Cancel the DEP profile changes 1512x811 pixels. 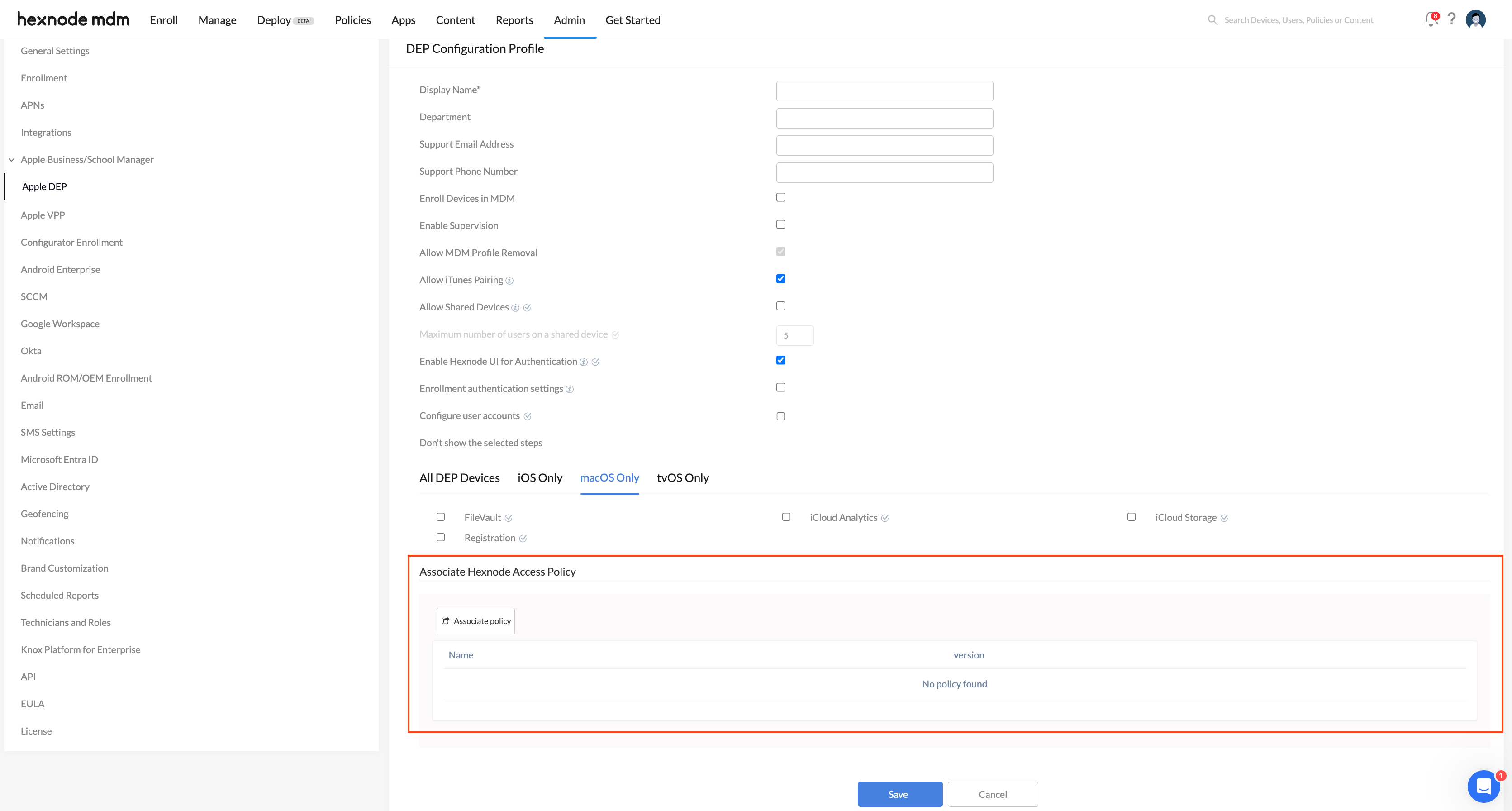pos(993,795)
